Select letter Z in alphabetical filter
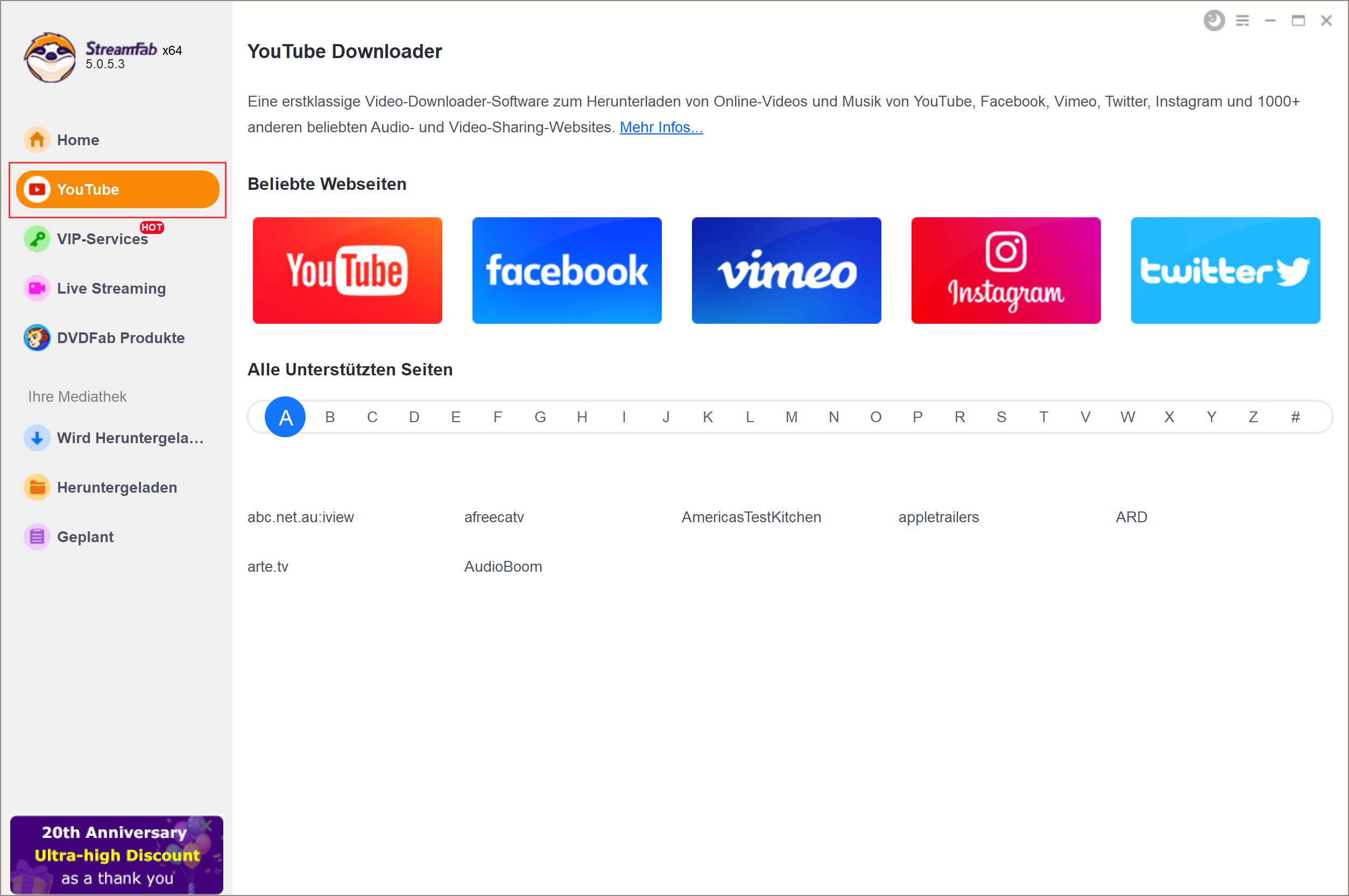This screenshot has height=896, width=1349. click(x=1251, y=417)
